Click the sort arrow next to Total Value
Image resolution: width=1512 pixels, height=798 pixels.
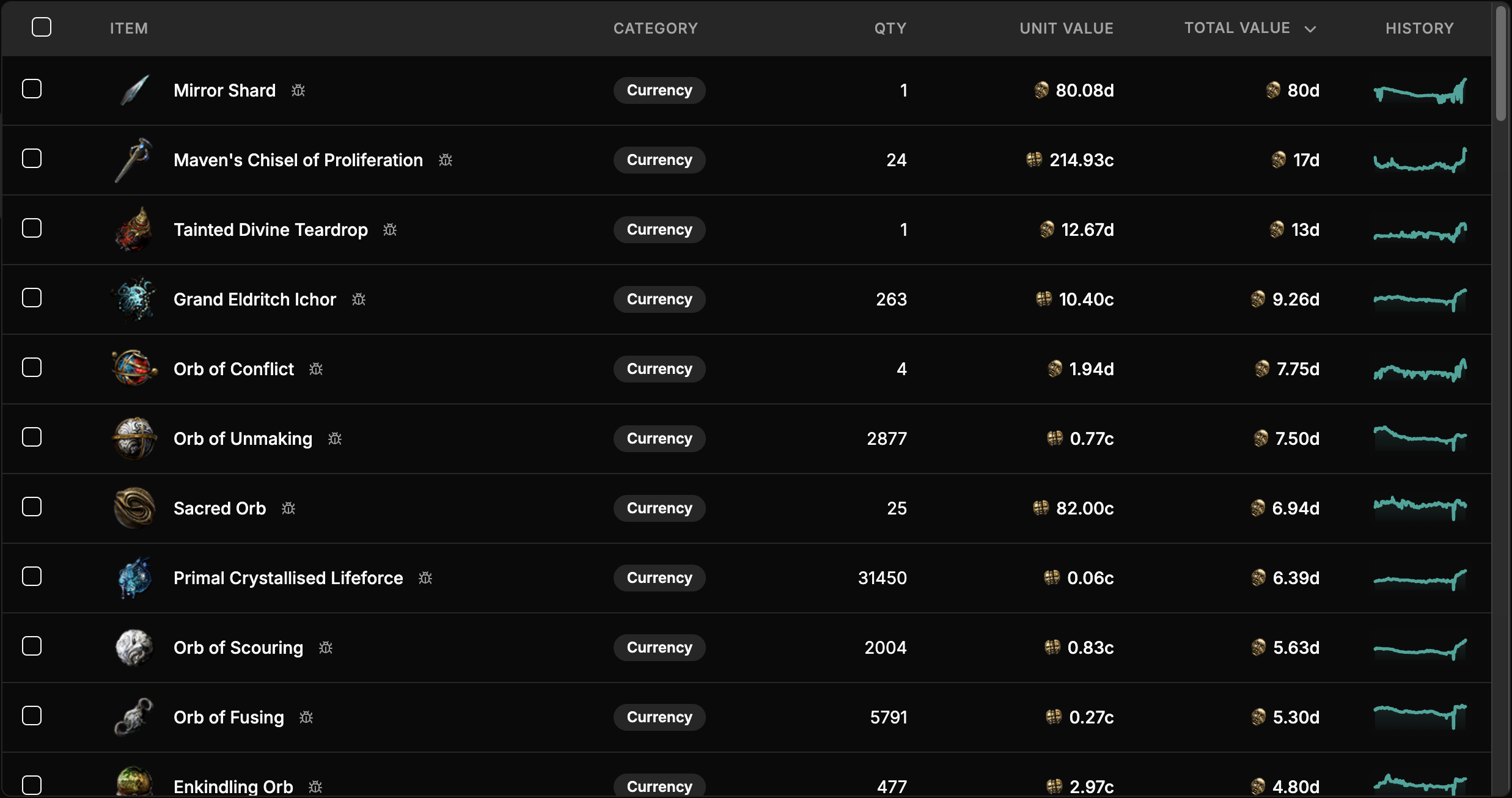pos(1310,29)
